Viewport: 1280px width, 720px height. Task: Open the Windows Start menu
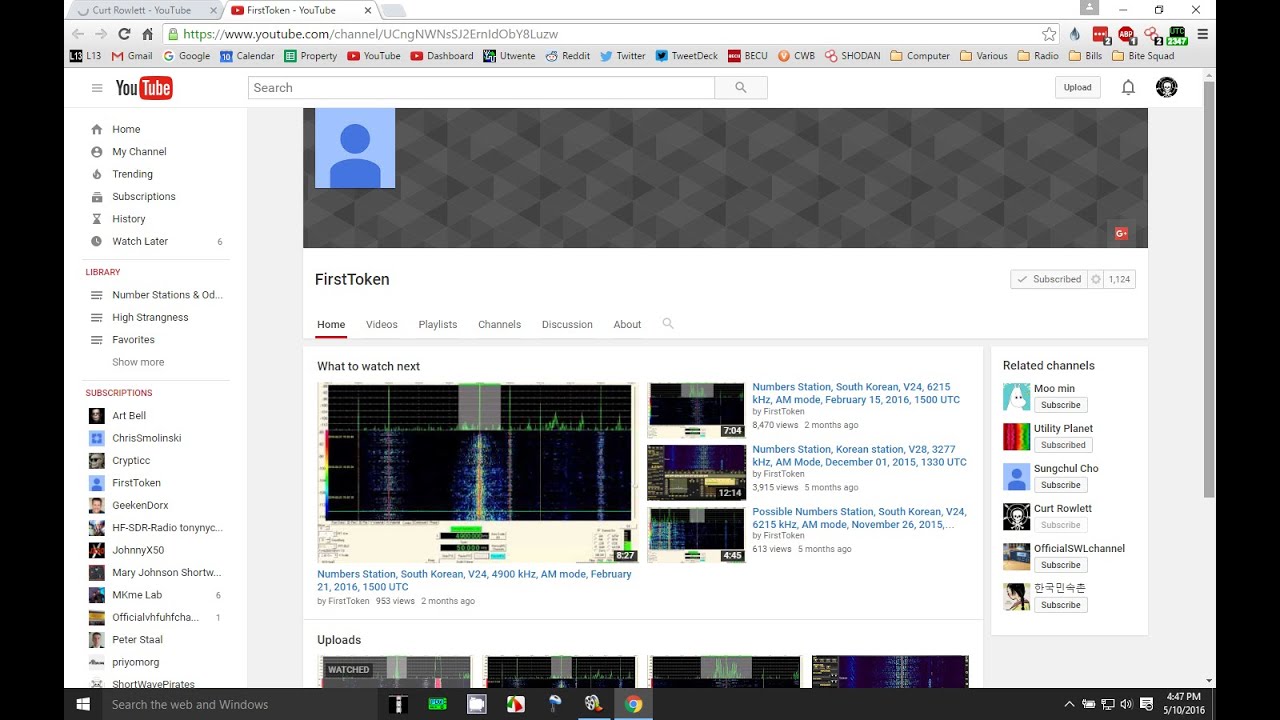[83, 704]
